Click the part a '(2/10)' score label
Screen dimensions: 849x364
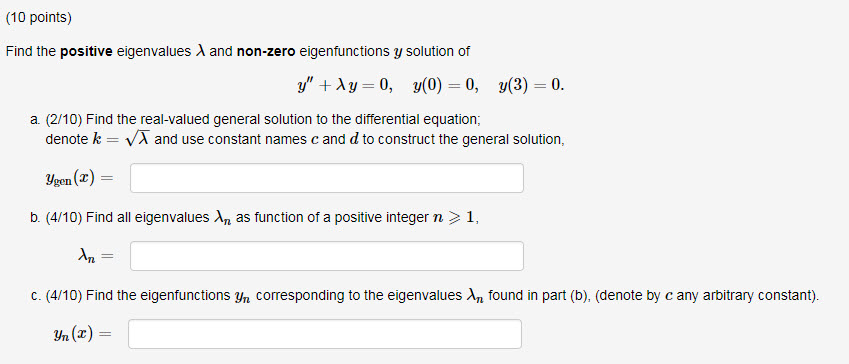(64, 119)
